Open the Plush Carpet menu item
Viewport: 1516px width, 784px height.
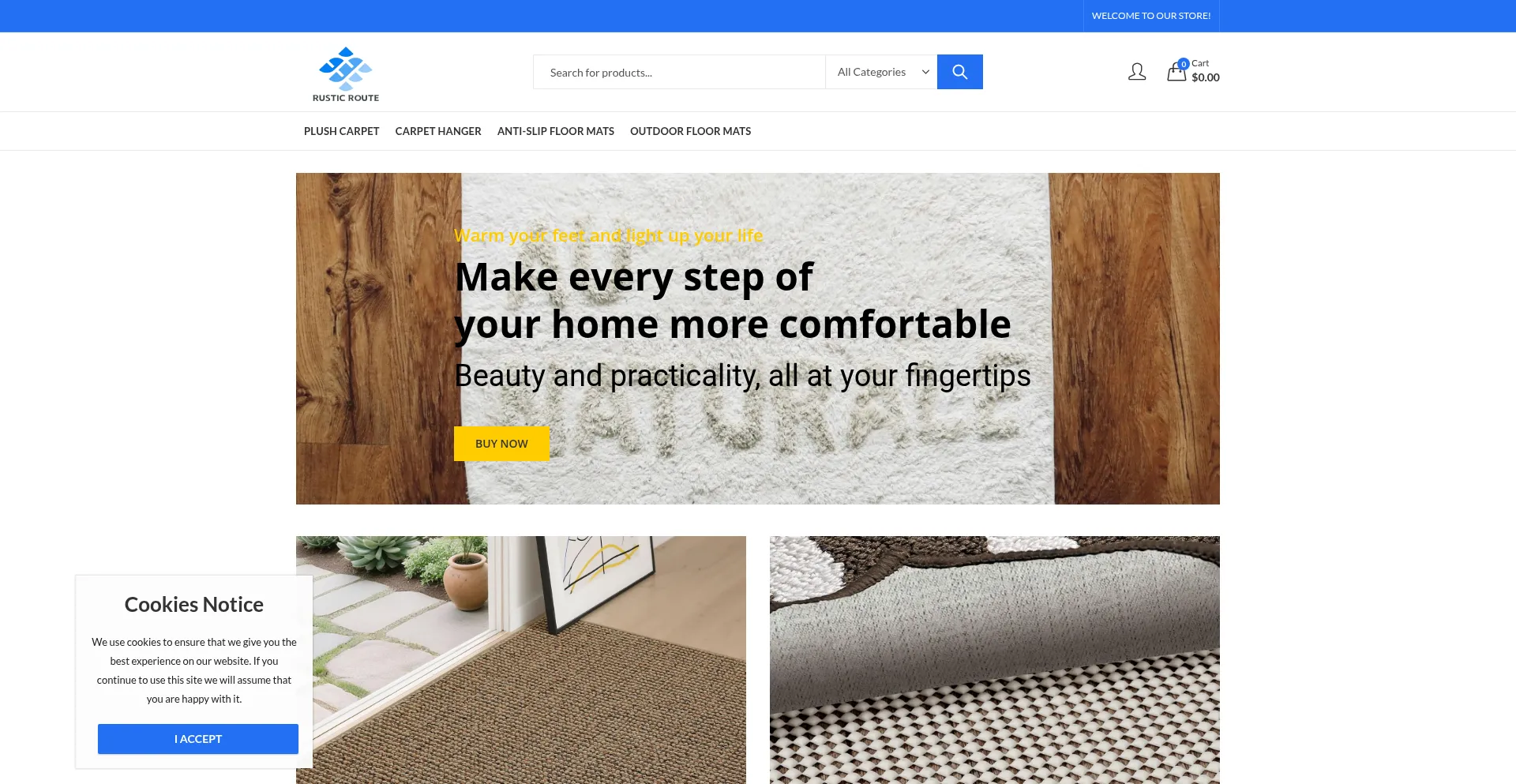(341, 131)
